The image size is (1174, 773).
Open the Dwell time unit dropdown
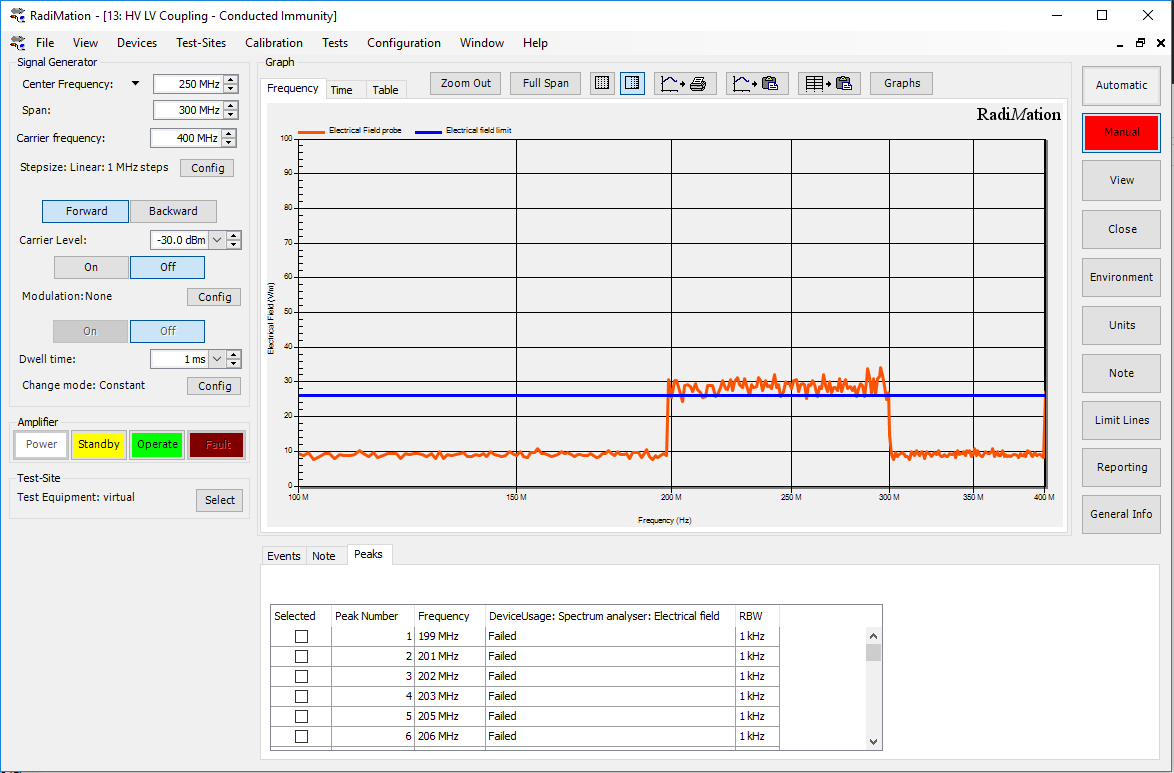[x=217, y=359]
